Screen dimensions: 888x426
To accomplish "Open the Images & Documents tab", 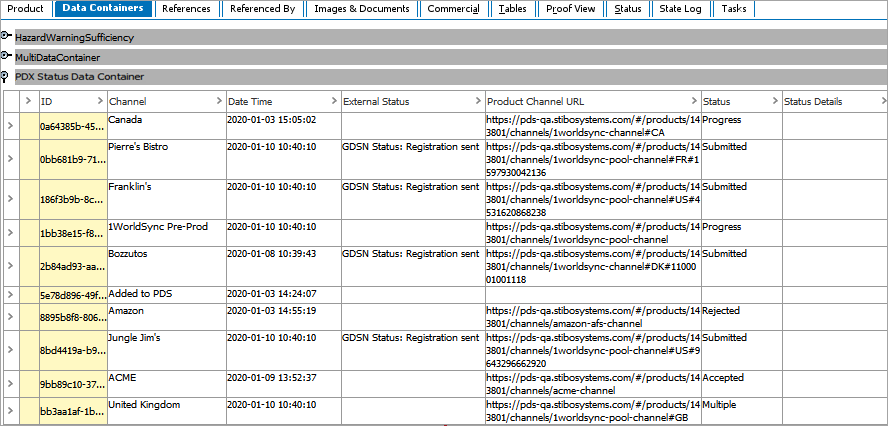I will 361,9.
